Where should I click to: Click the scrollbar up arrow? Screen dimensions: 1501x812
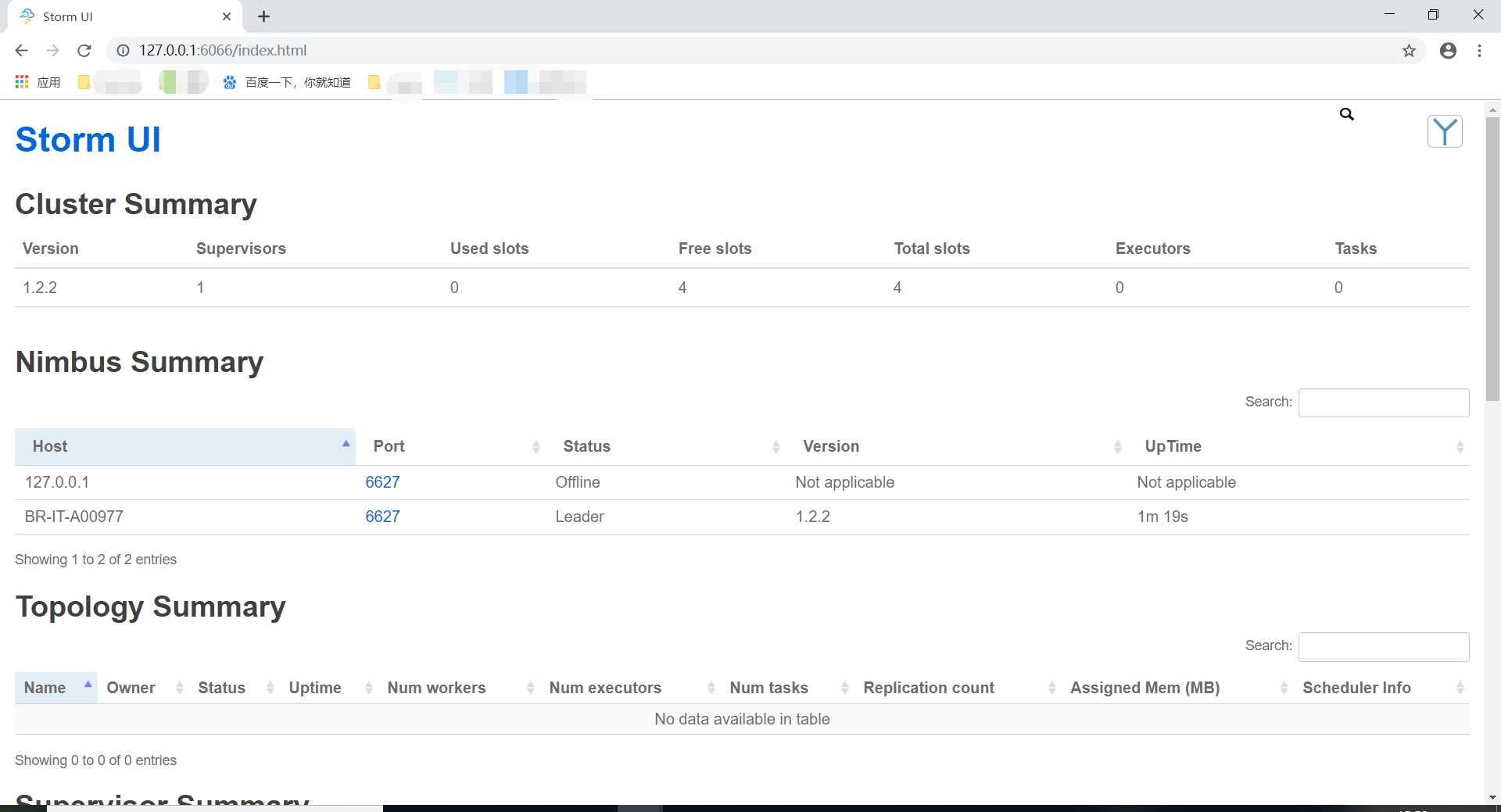click(x=1492, y=109)
